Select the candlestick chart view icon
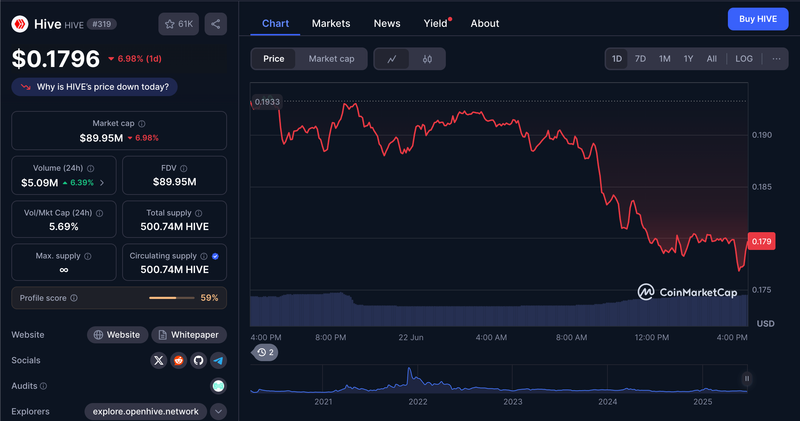Image resolution: width=800 pixels, height=421 pixels. pyautogui.click(x=427, y=59)
